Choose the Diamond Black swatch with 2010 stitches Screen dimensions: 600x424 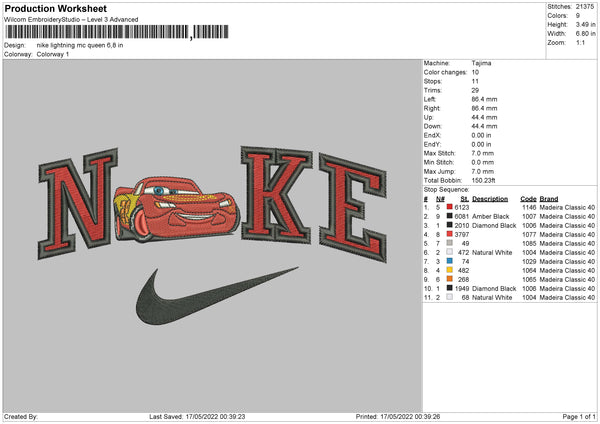pyautogui.click(x=450, y=225)
